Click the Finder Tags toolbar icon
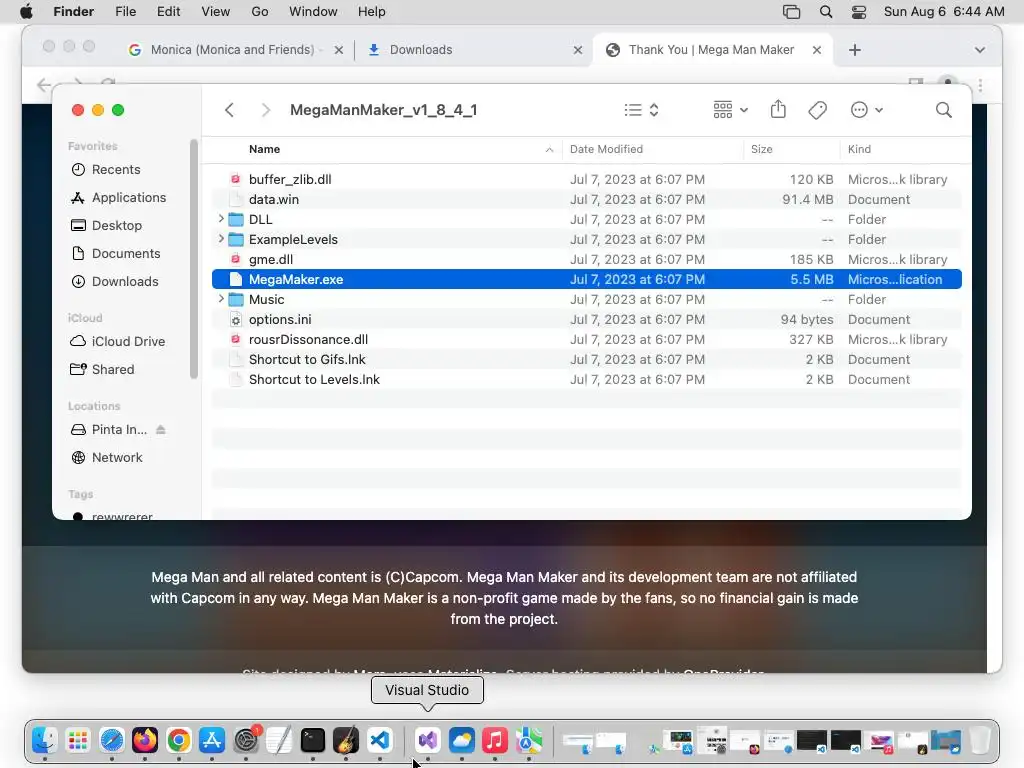The height and width of the screenshot is (768, 1024). coord(817,110)
